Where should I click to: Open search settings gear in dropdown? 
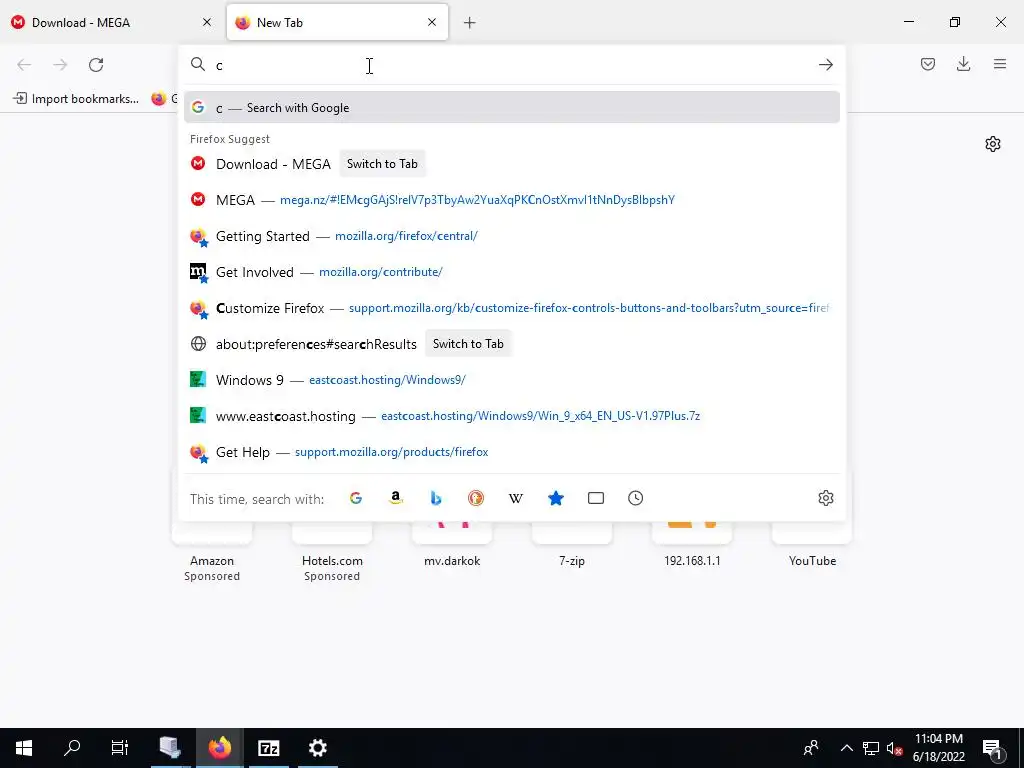point(825,498)
